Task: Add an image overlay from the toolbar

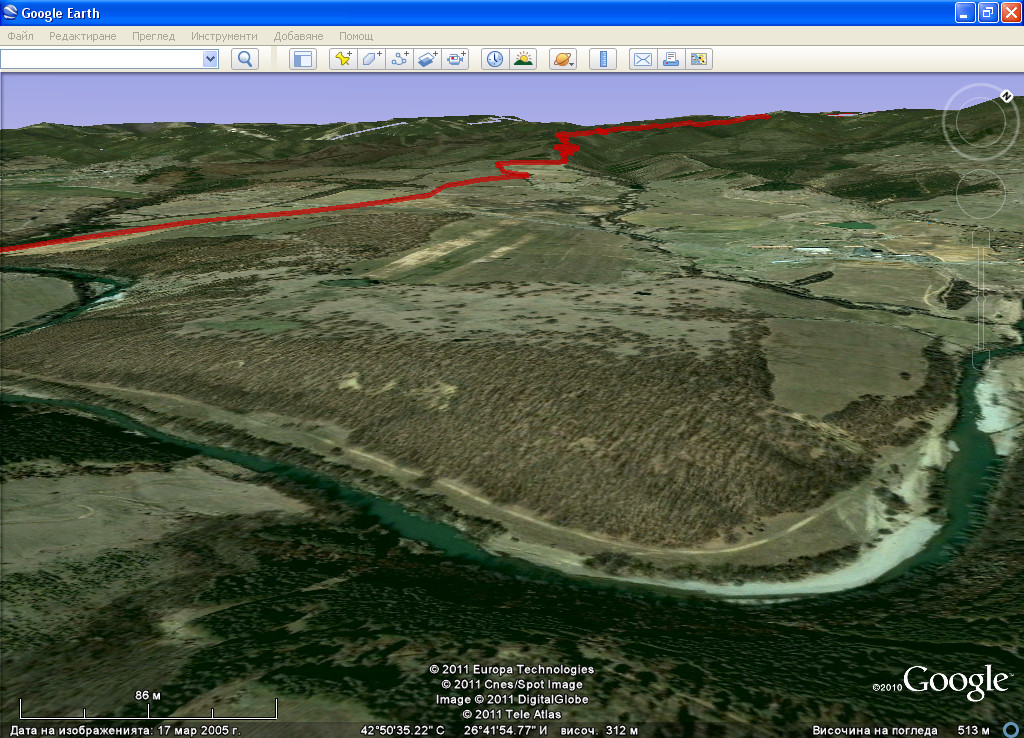Action: tap(427, 59)
